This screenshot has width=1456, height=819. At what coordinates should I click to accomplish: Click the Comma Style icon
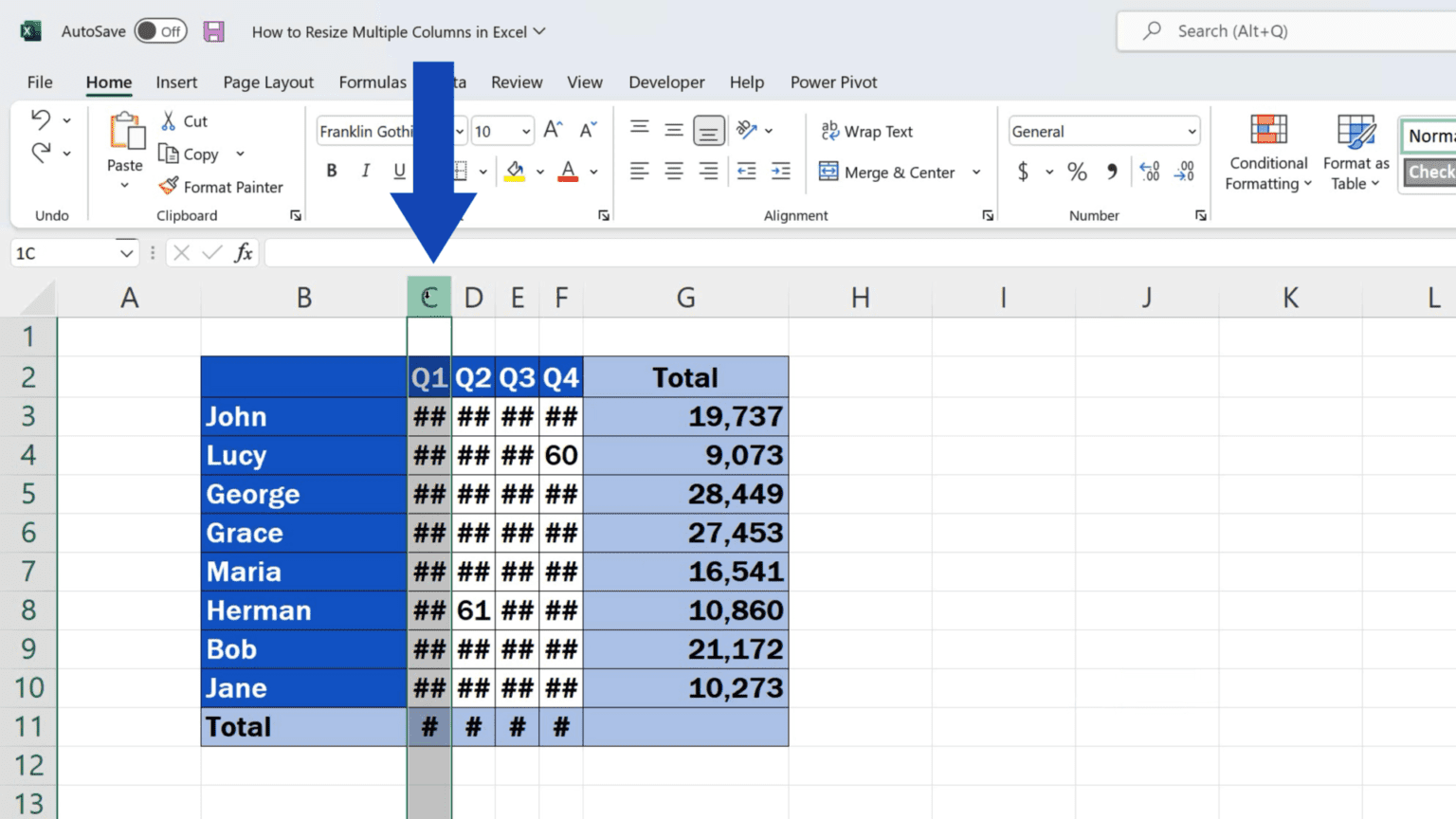click(x=1111, y=172)
